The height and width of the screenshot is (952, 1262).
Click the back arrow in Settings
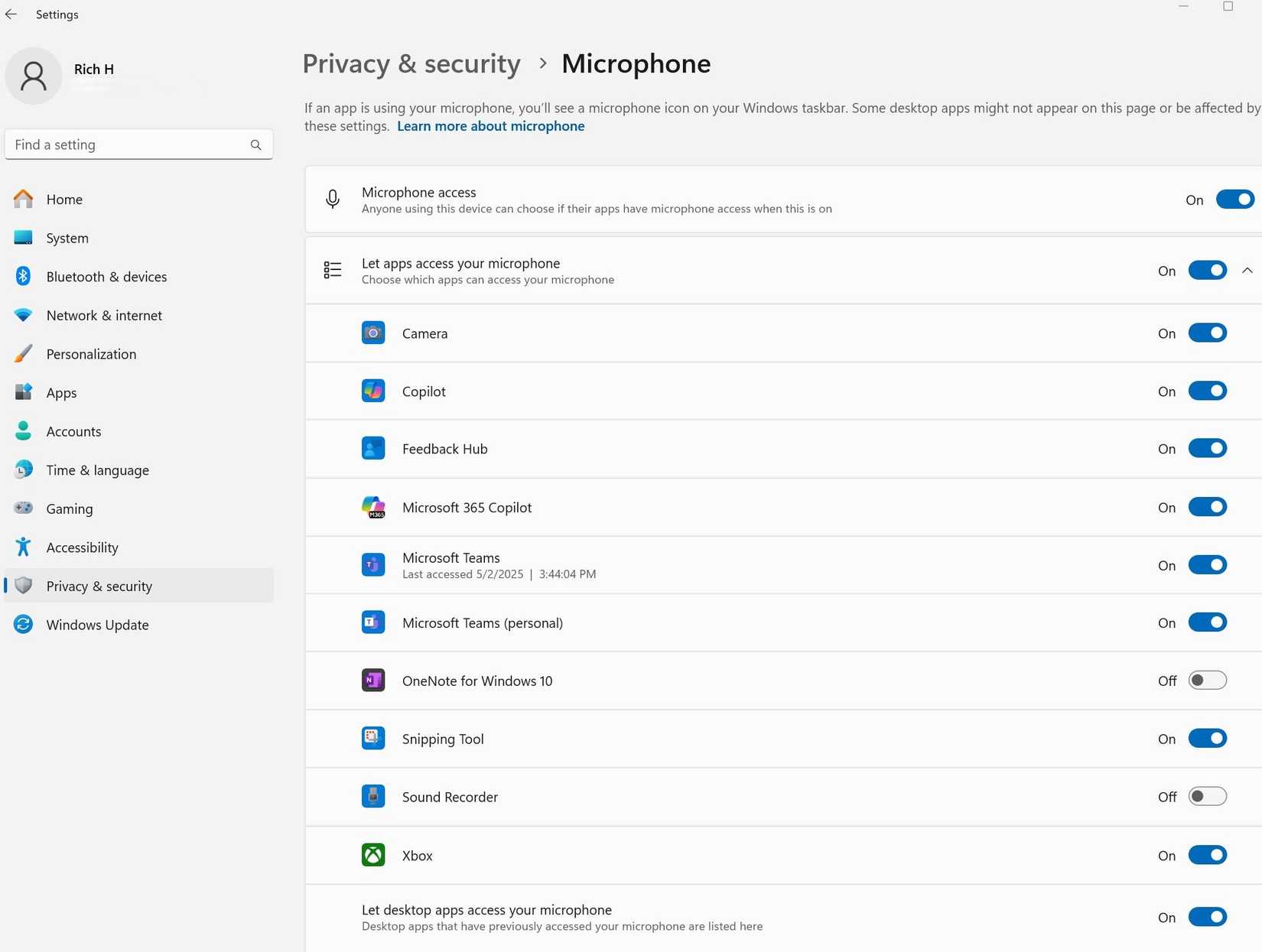[x=11, y=14]
